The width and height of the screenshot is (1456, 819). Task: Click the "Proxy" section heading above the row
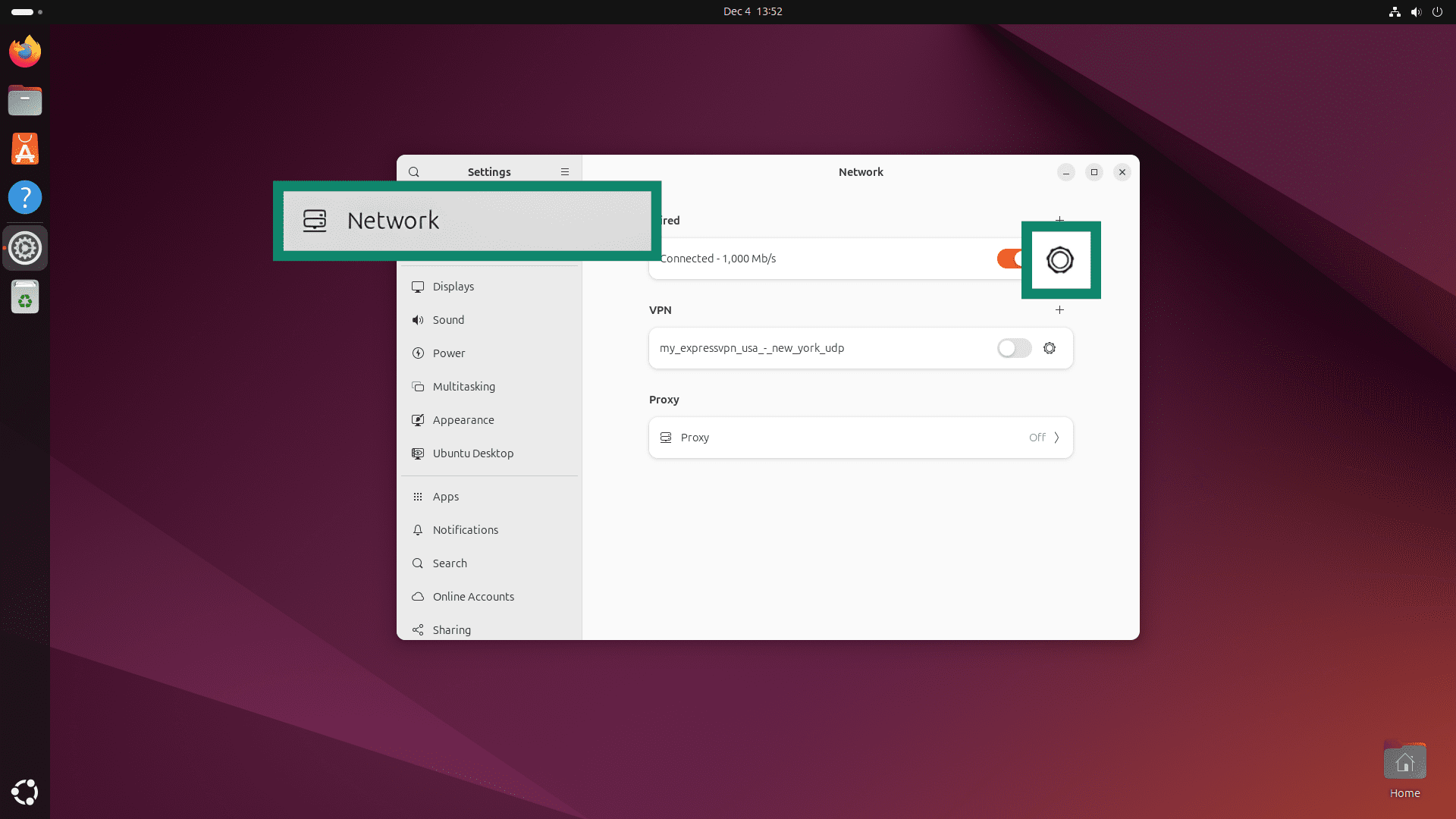tap(664, 400)
